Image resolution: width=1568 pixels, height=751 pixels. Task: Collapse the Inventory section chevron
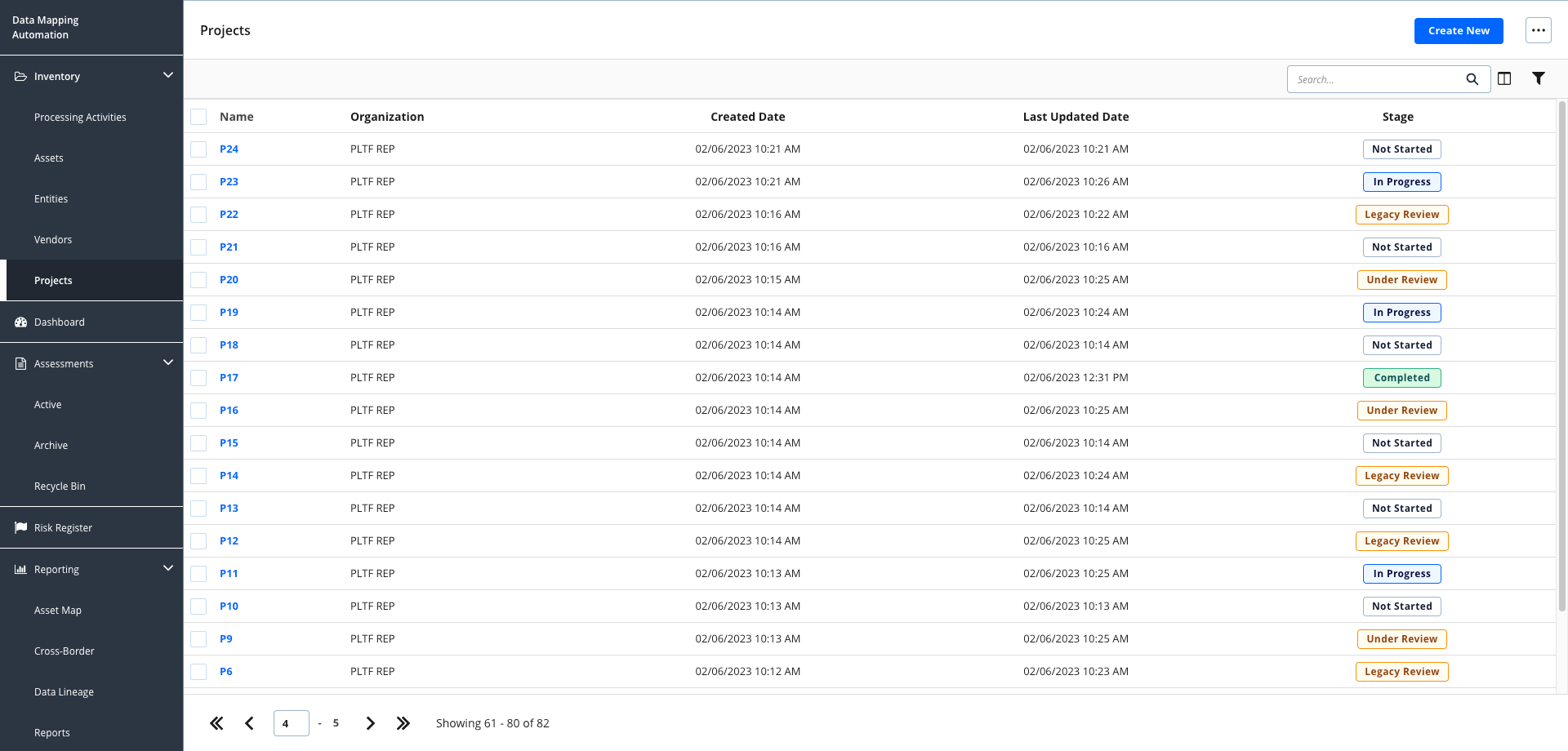point(168,76)
